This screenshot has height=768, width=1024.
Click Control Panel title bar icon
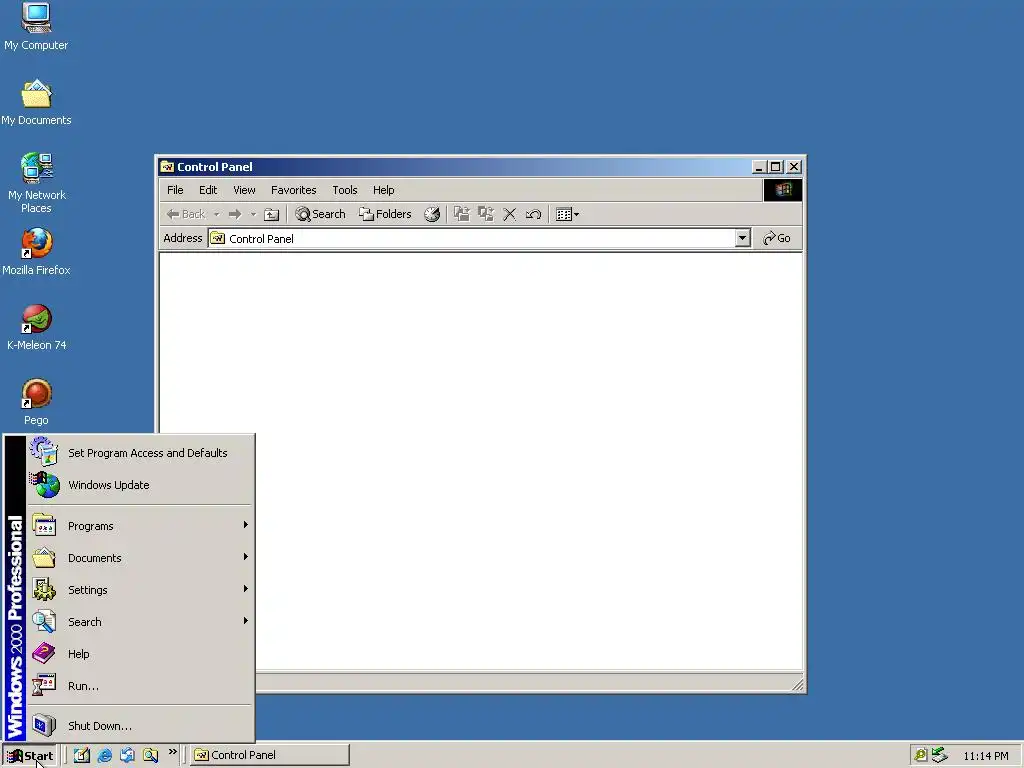167,167
